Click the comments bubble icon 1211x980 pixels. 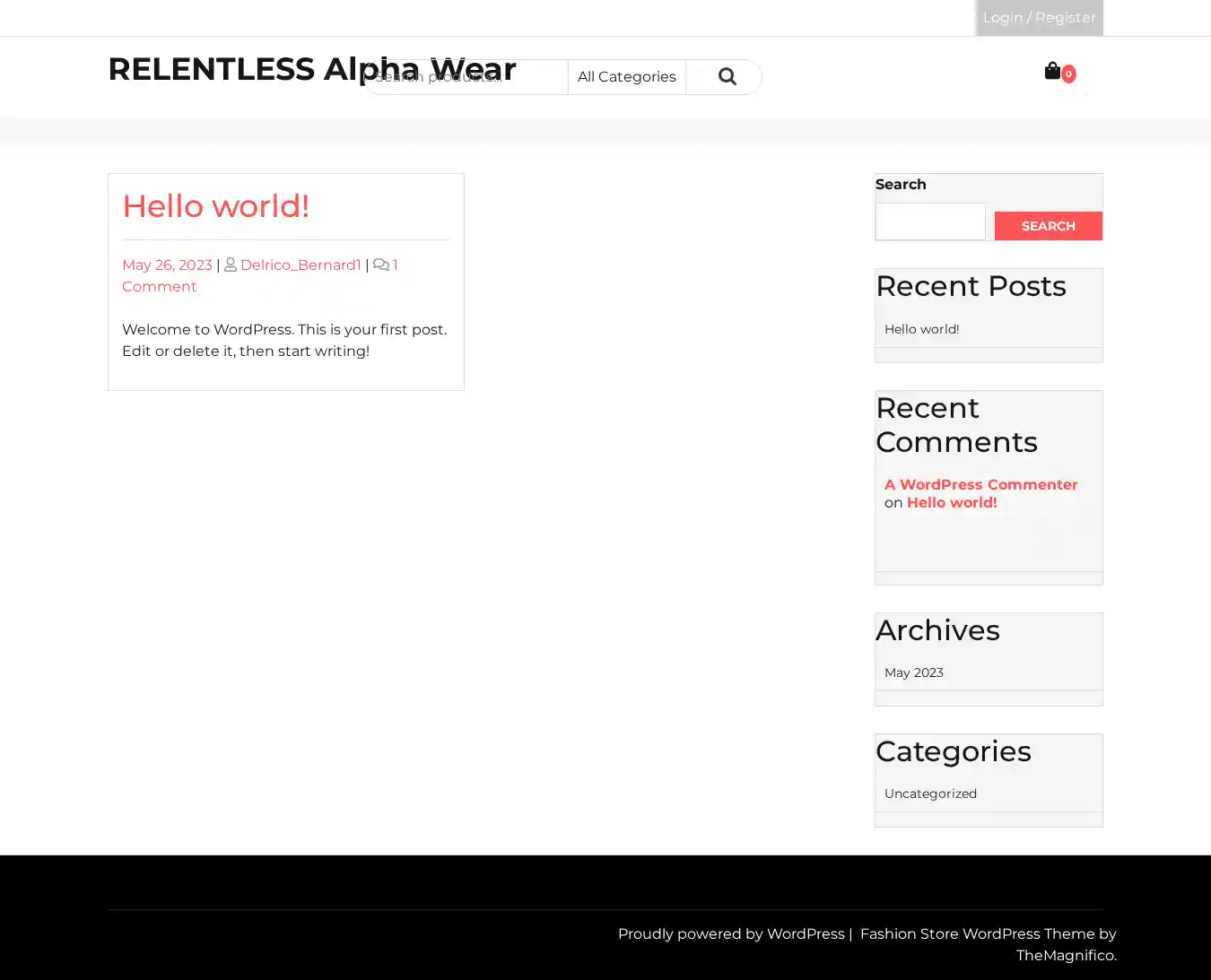[x=381, y=265]
